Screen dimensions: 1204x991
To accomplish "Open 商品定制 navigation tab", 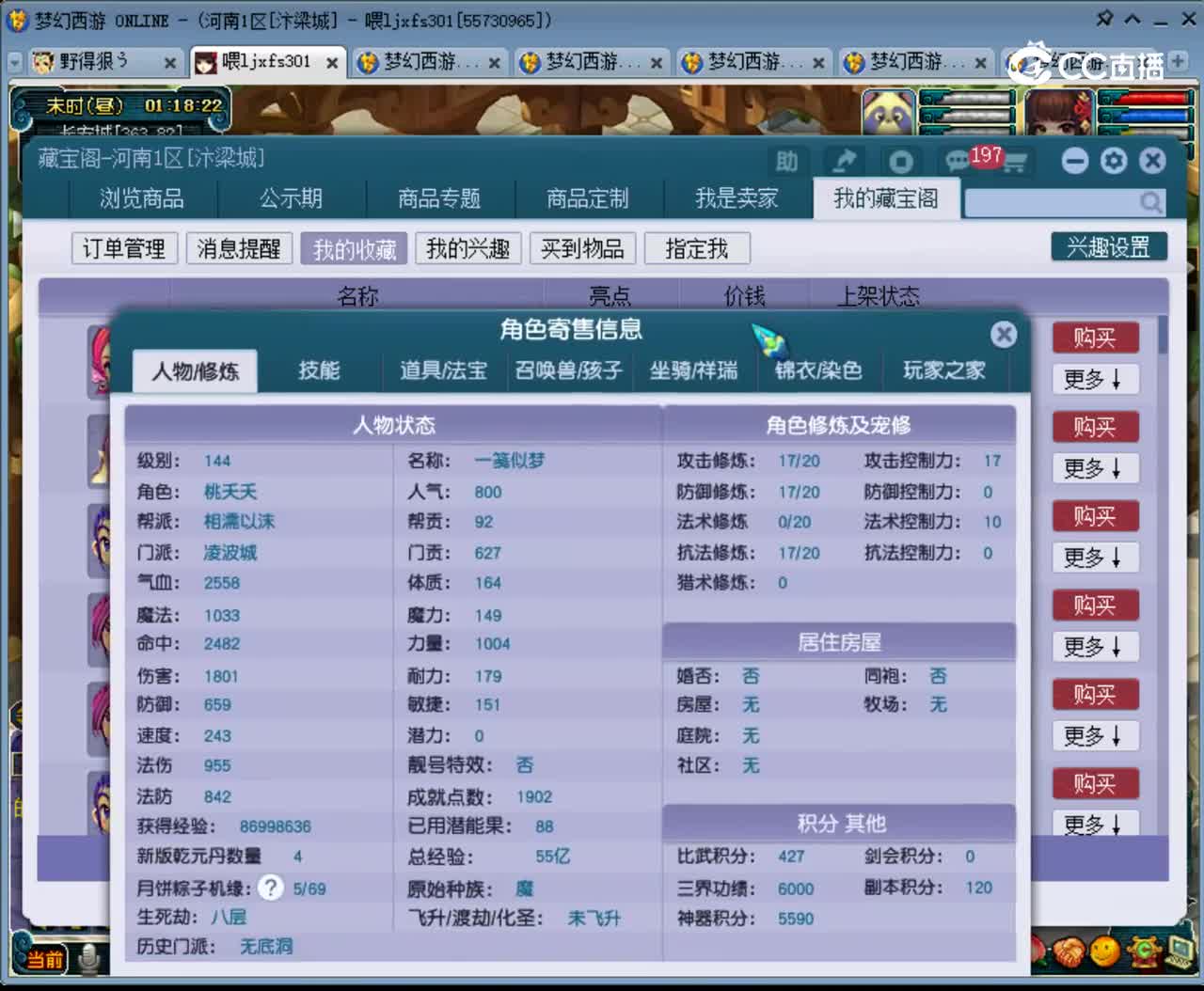I will click(588, 198).
